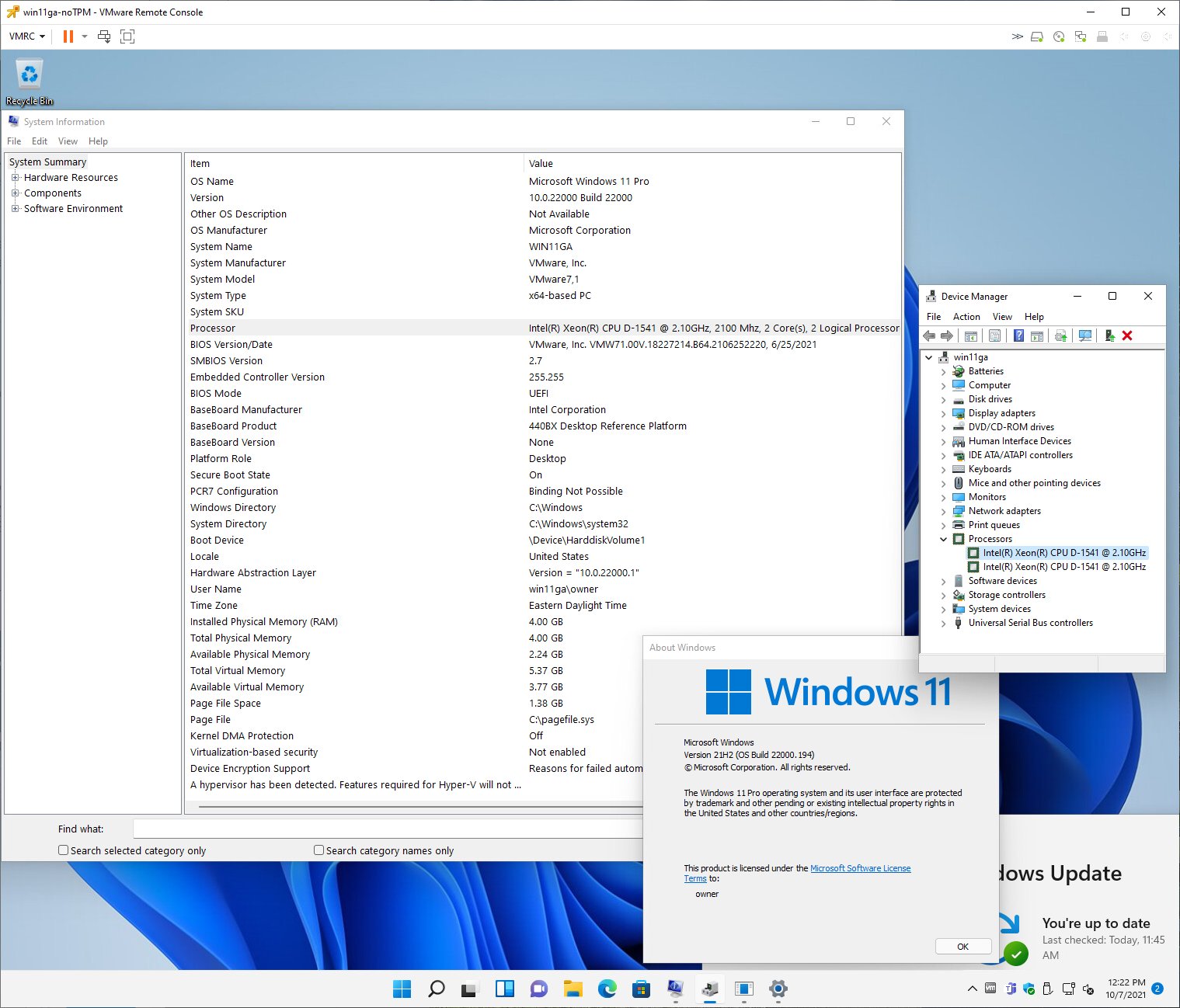
Task: Open Teams Chat icon on taskbar
Action: tap(538, 989)
